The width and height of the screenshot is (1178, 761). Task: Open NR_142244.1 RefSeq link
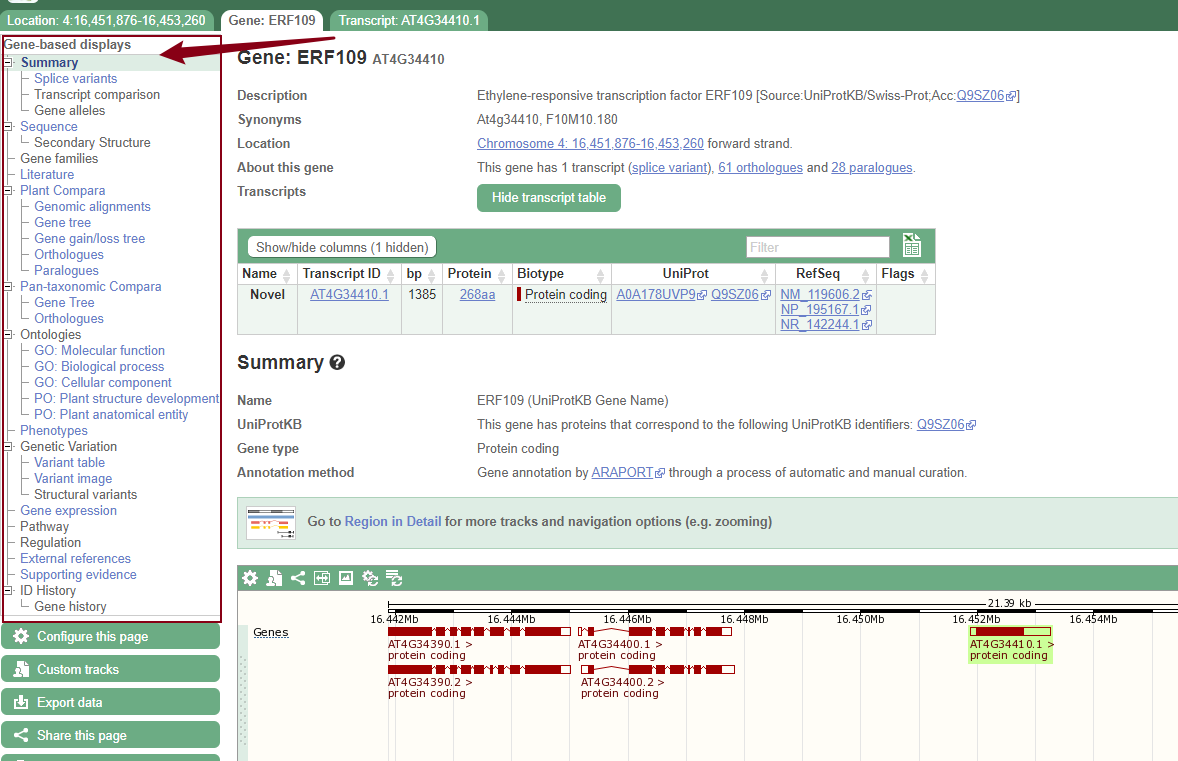point(819,325)
